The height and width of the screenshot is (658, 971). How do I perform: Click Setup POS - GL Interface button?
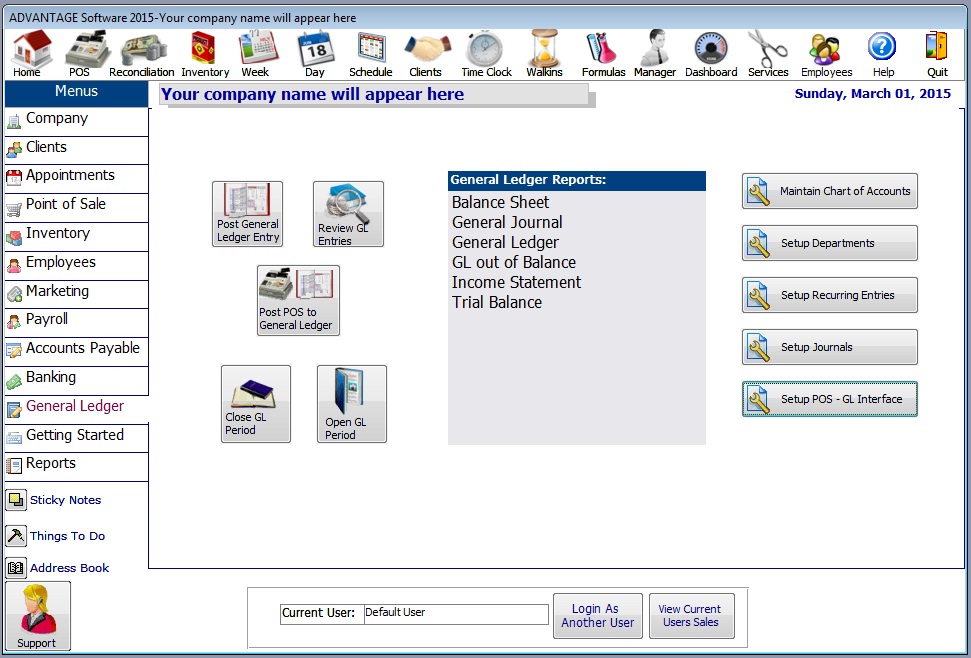tap(830, 399)
